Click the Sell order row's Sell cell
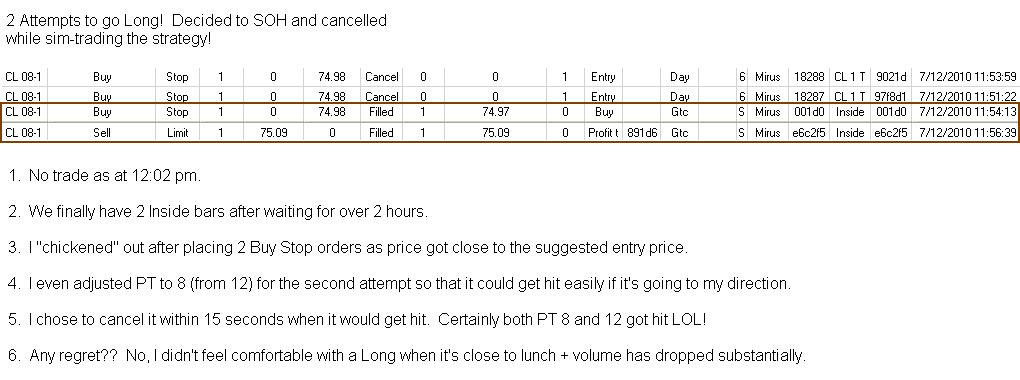Image resolution: width=1020 pixels, height=380 pixels. tap(102, 133)
